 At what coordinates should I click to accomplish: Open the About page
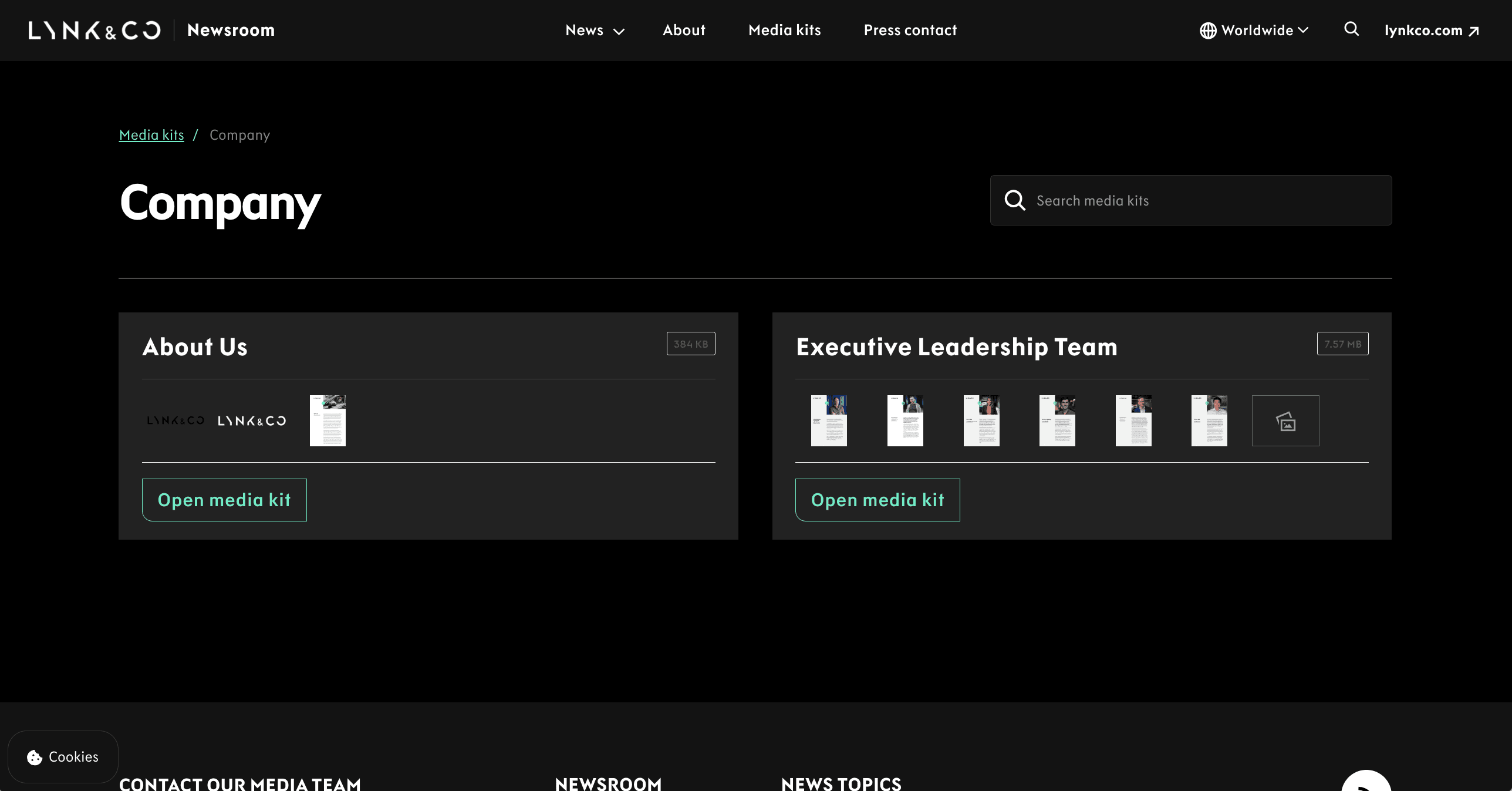(684, 31)
